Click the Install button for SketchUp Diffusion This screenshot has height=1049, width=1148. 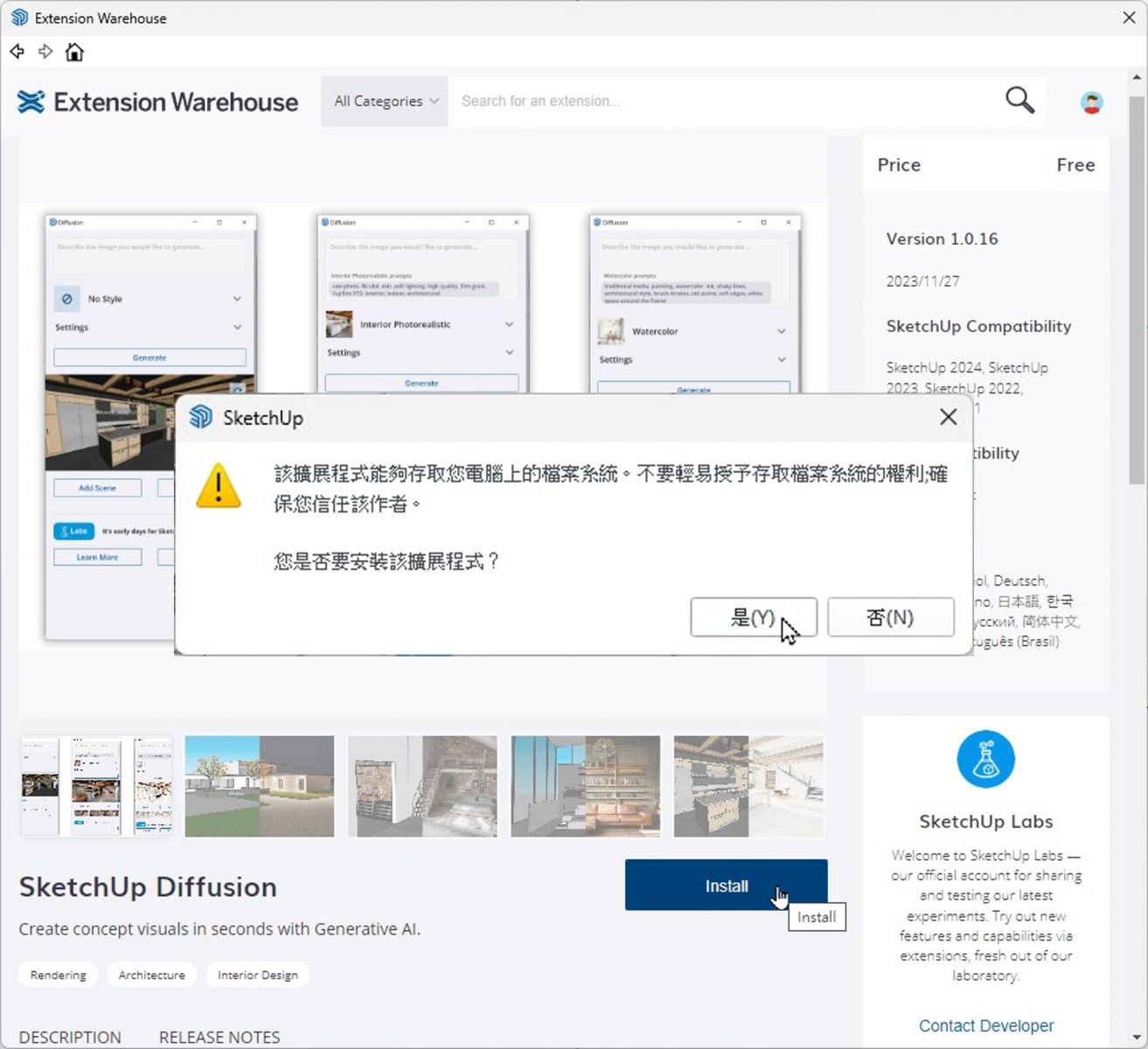click(x=727, y=885)
